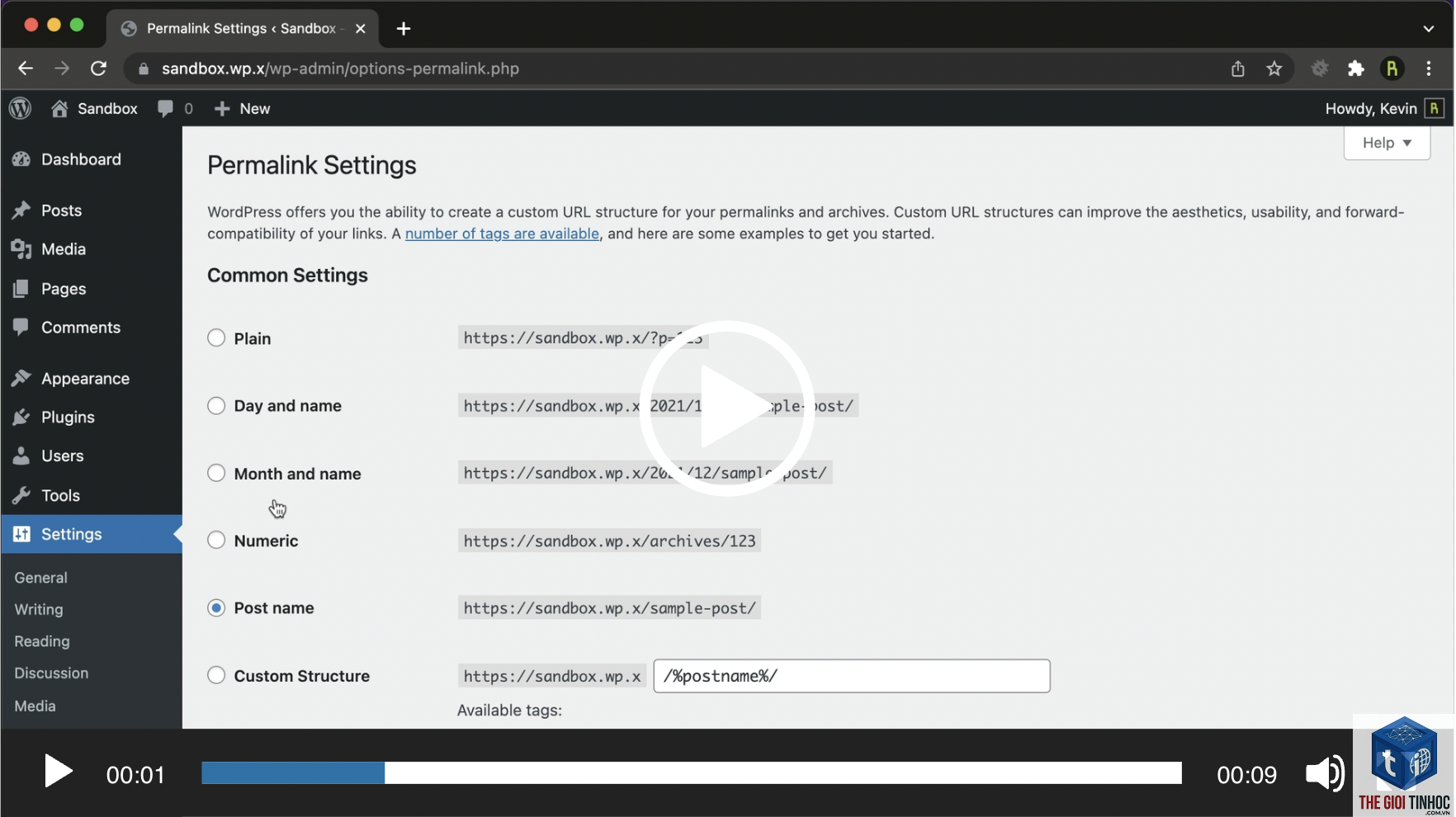Click the large center play overlay
This screenshot has width=1456, height=817.
tap(727, 408)
